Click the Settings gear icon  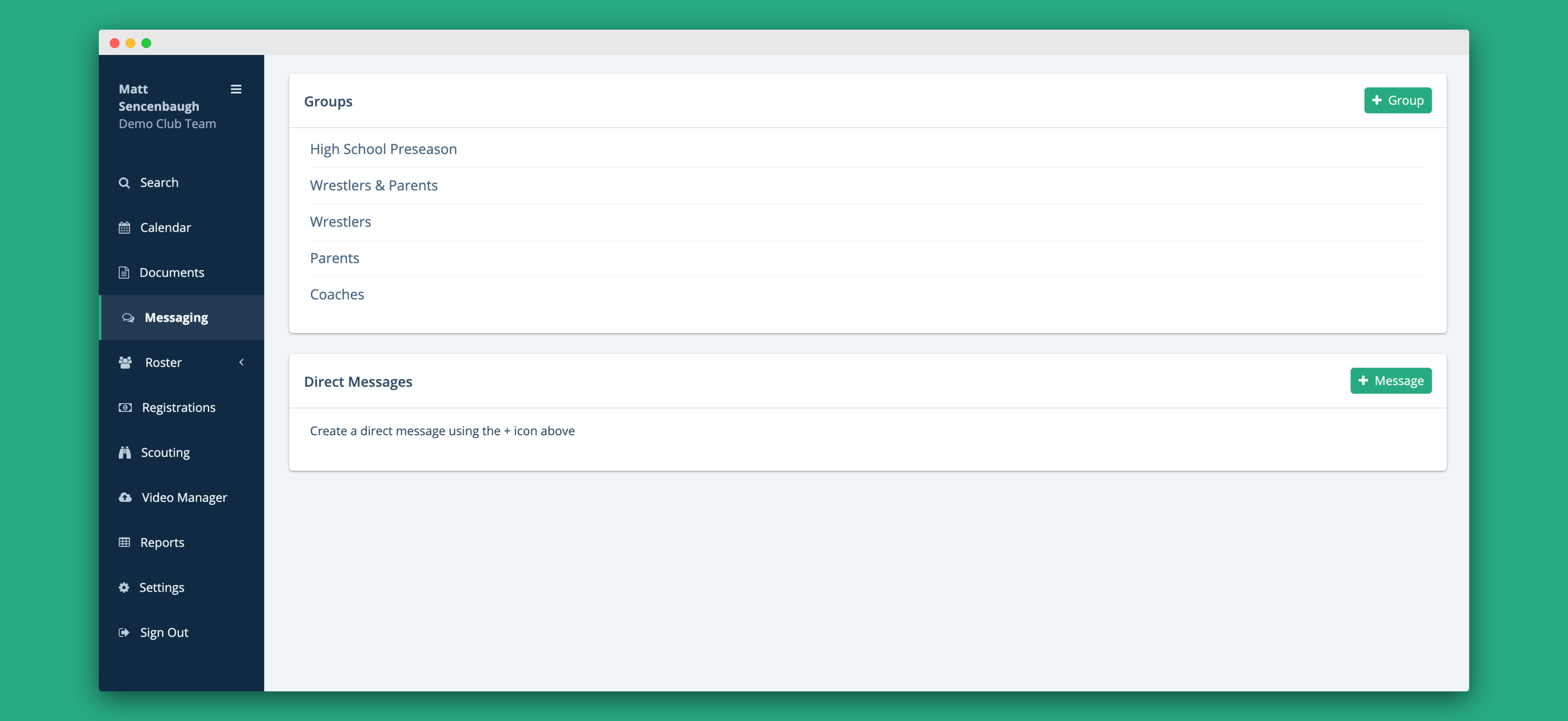coord(124,588)
